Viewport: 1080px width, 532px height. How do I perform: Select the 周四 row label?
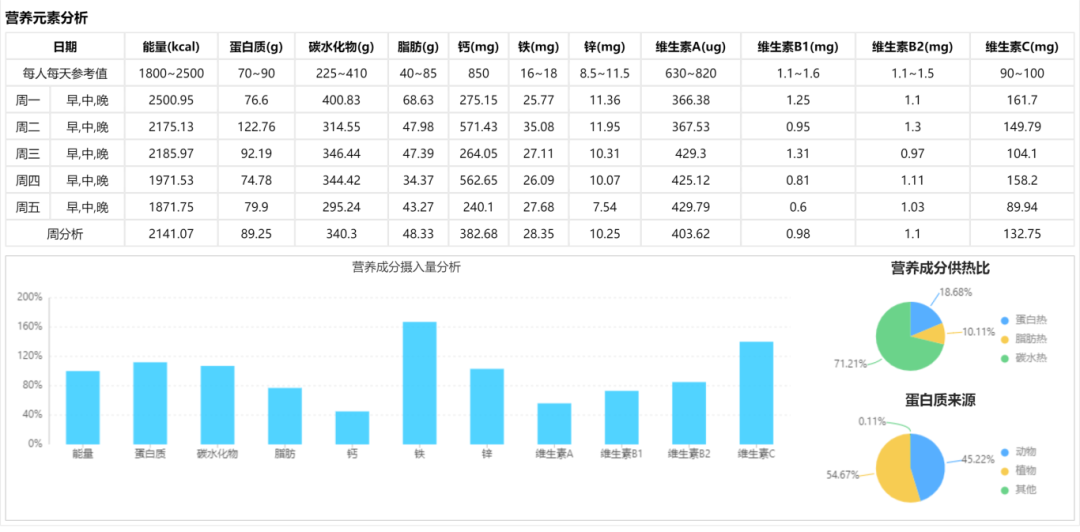pyautogui.click(x=28, y=181)
